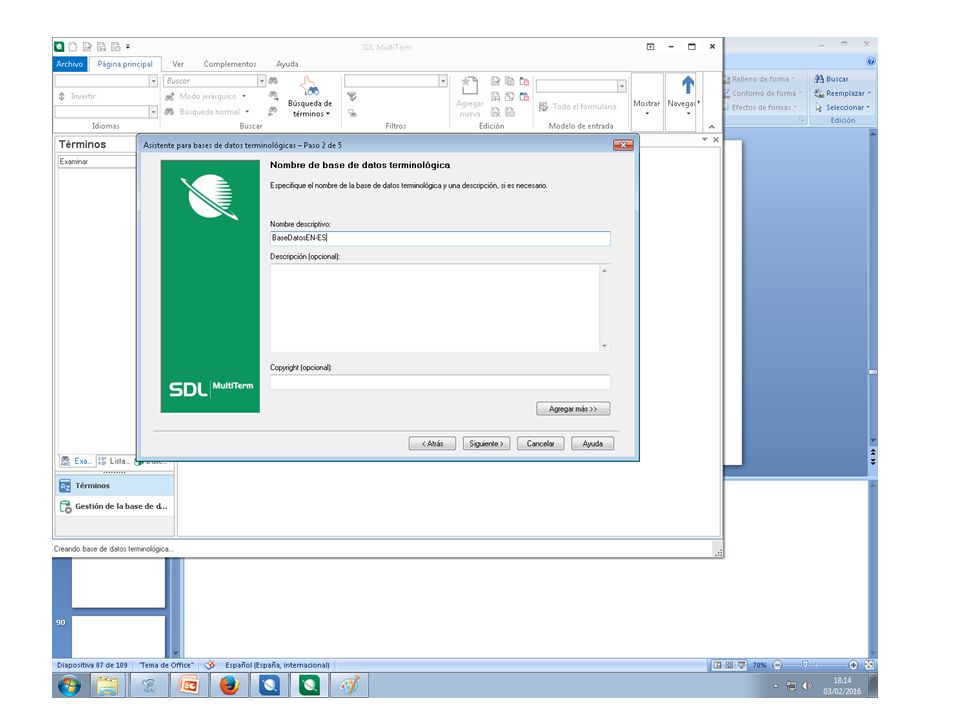The width and height of the screenshot is (960, 720).
Task: Click Cancelar in the wizard dialog
Action: (541, 443)
